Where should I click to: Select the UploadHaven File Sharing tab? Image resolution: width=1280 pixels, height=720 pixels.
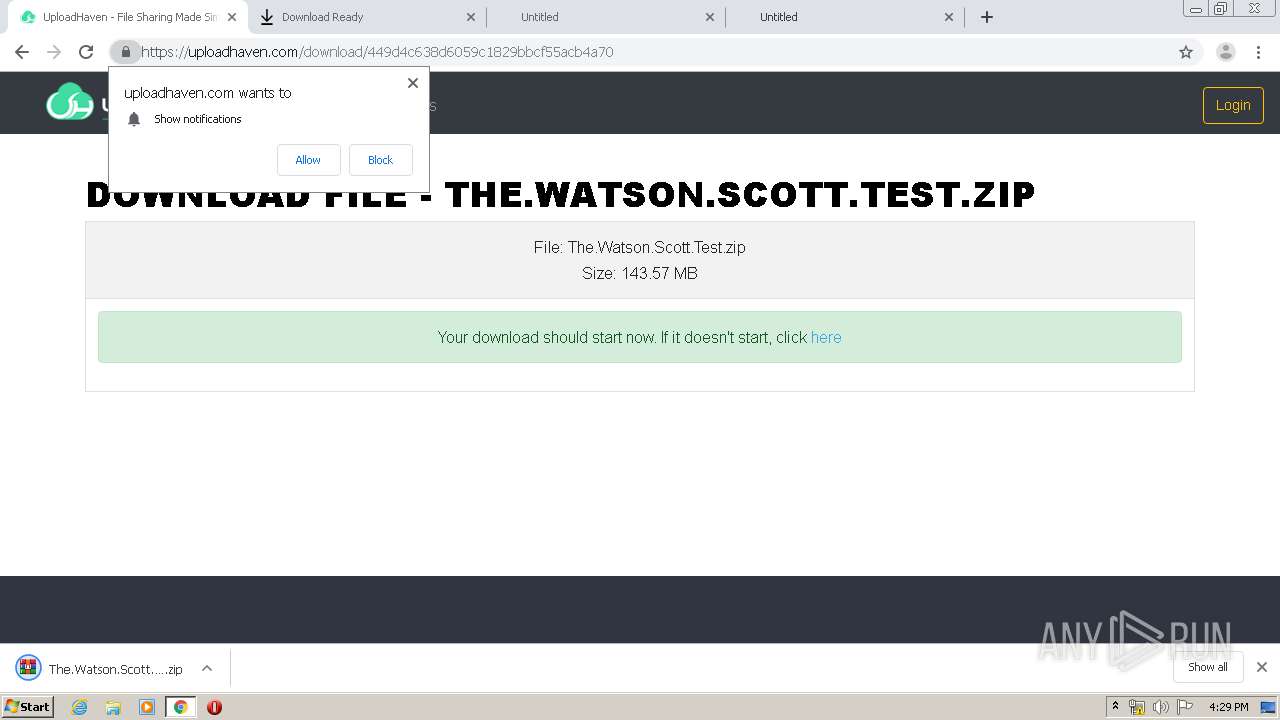click(126, 17)
